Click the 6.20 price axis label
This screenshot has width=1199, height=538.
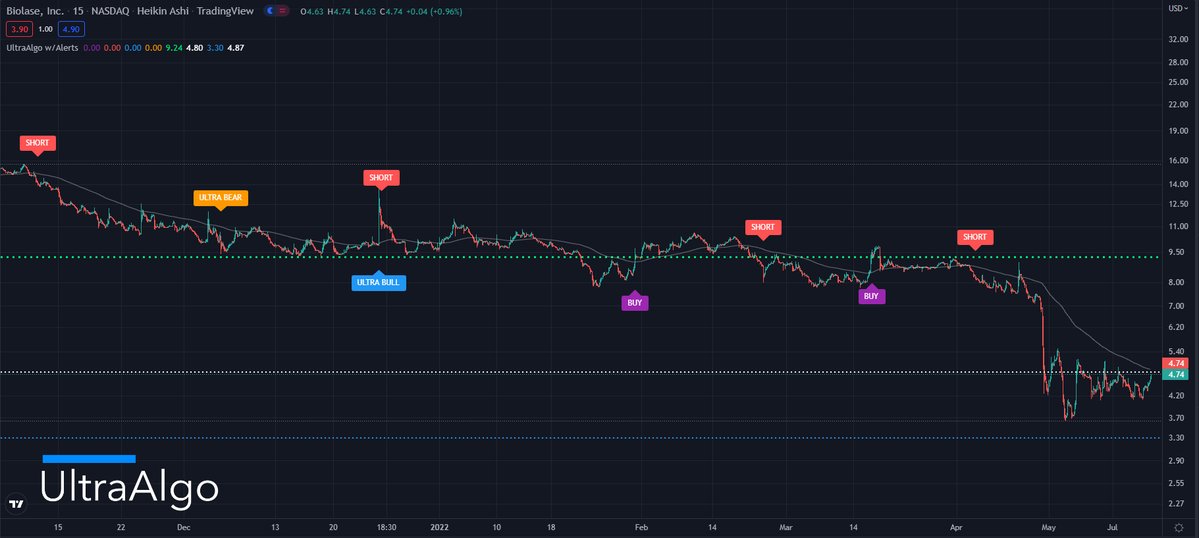(1177, 327)
